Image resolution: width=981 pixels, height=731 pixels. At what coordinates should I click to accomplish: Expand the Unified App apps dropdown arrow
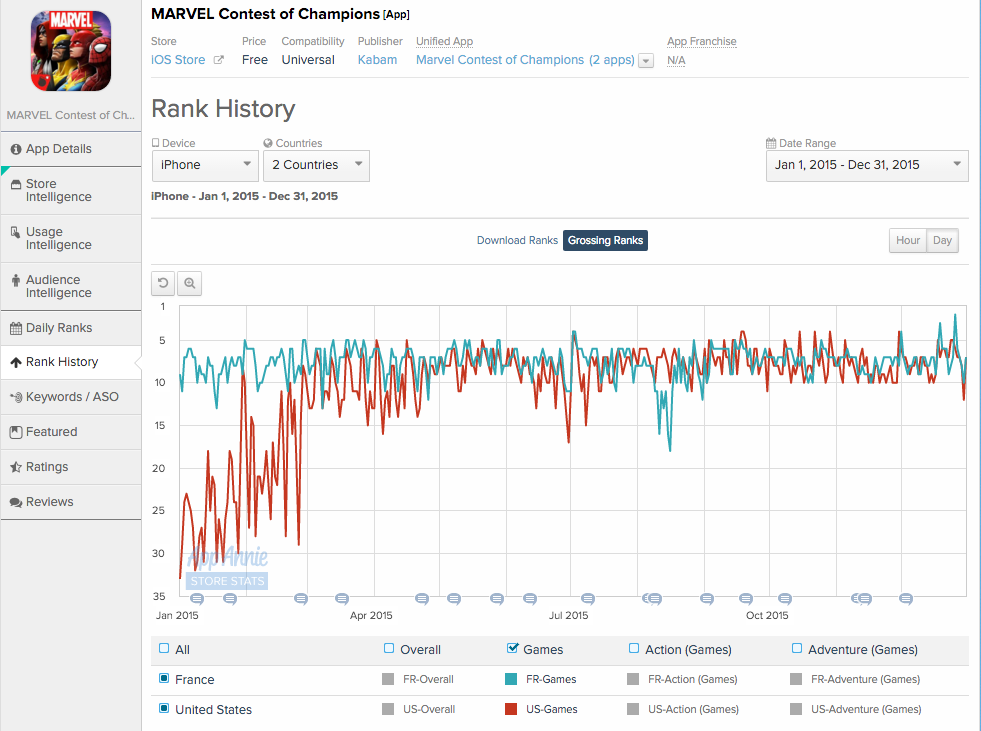[646, 61]
